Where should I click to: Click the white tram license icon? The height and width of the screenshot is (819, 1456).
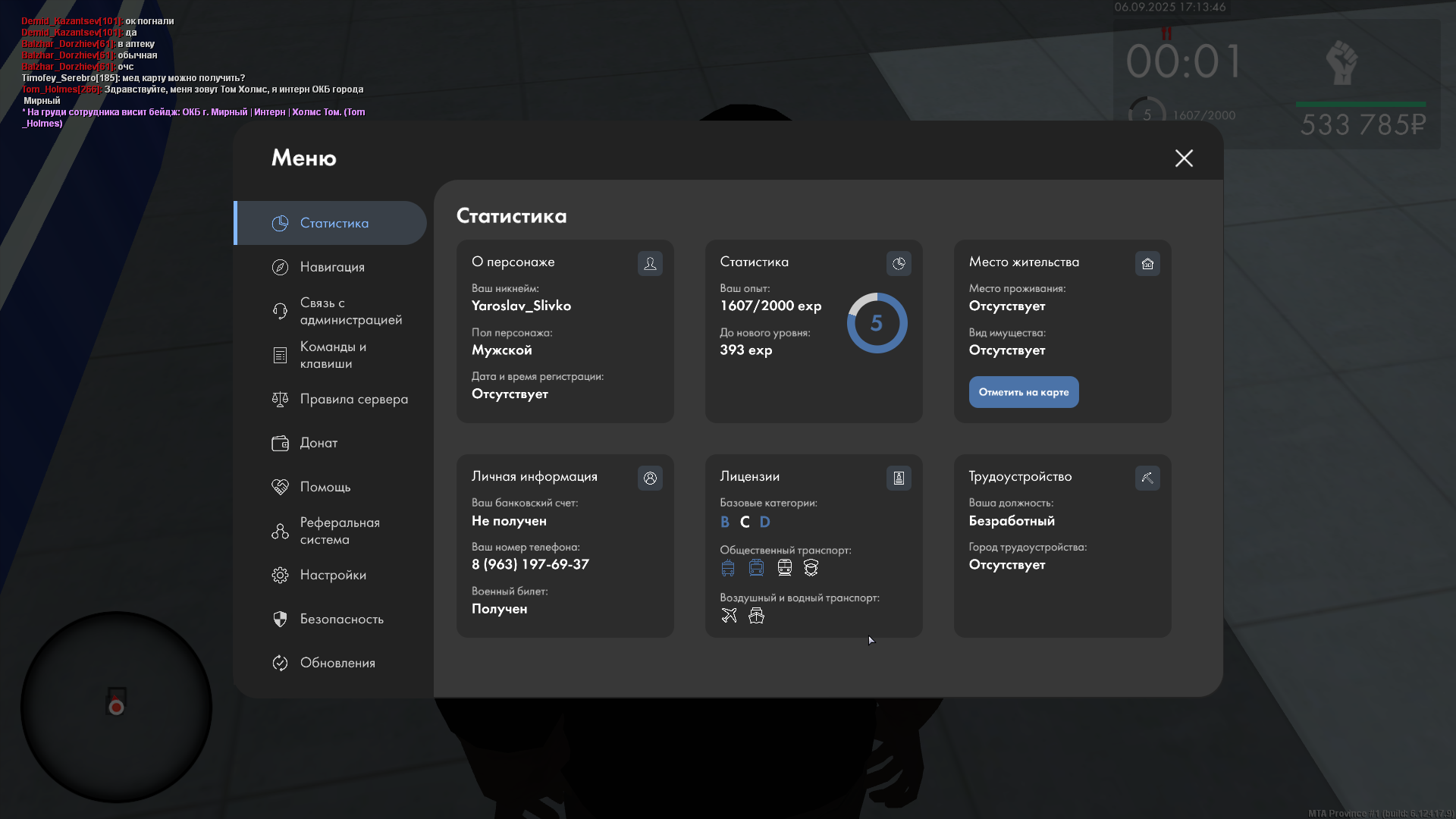tap(785, 568)
